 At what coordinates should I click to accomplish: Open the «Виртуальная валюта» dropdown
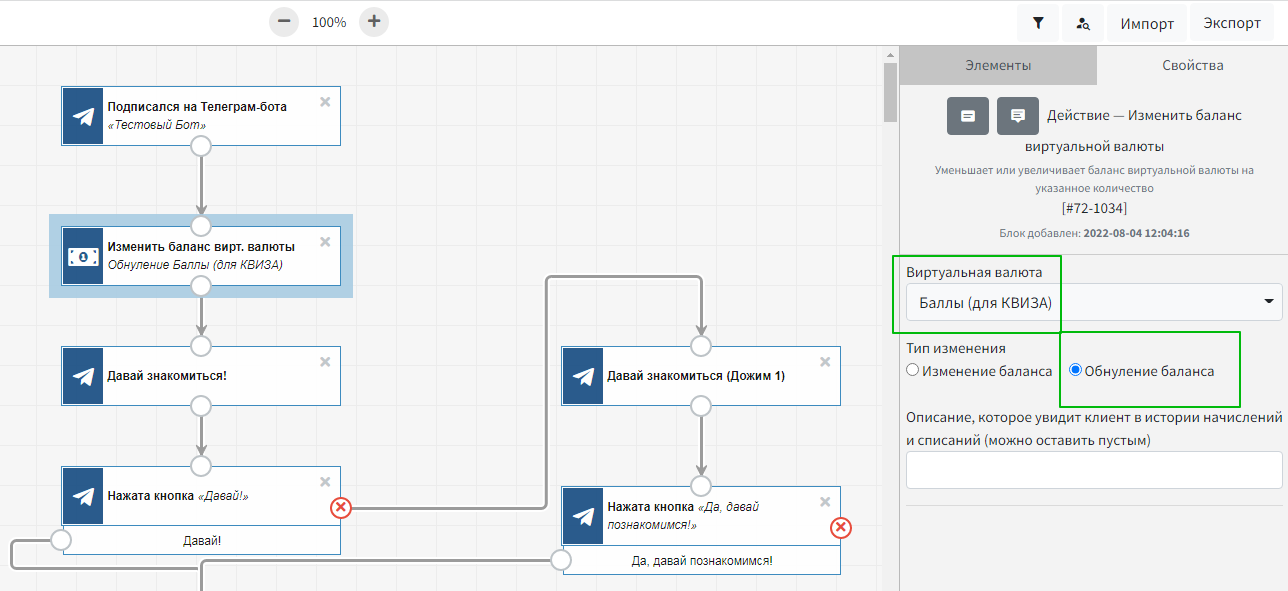click(1093, 301)
